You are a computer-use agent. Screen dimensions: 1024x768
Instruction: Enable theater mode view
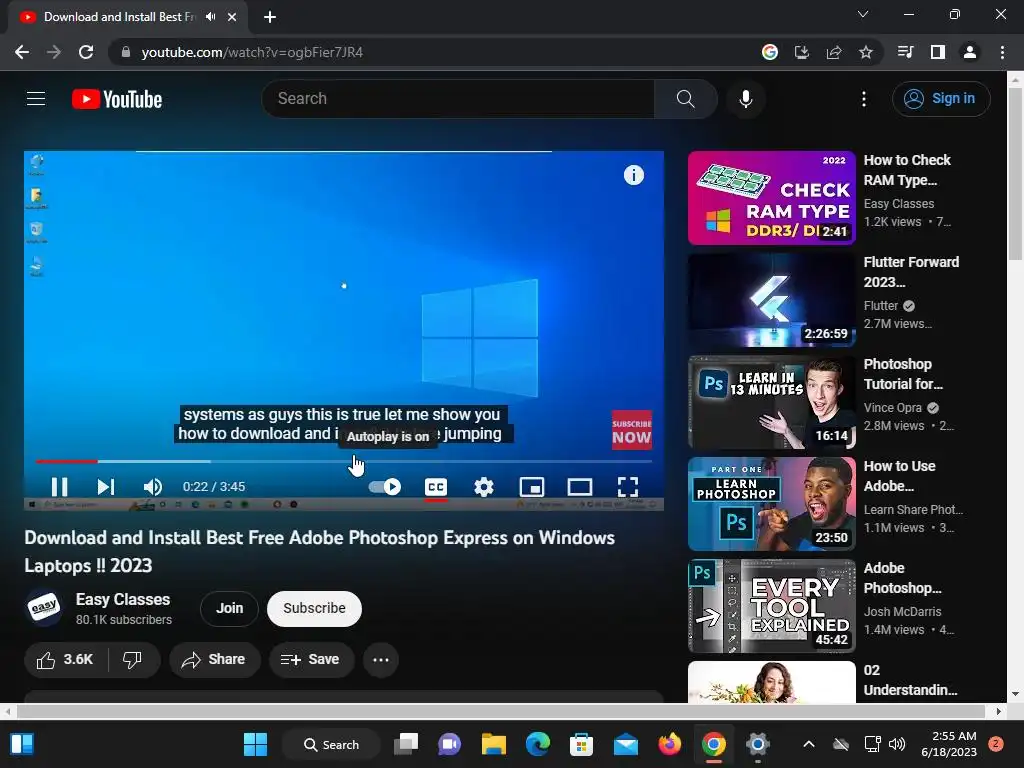pyautogui.click(x=579, y=487)
